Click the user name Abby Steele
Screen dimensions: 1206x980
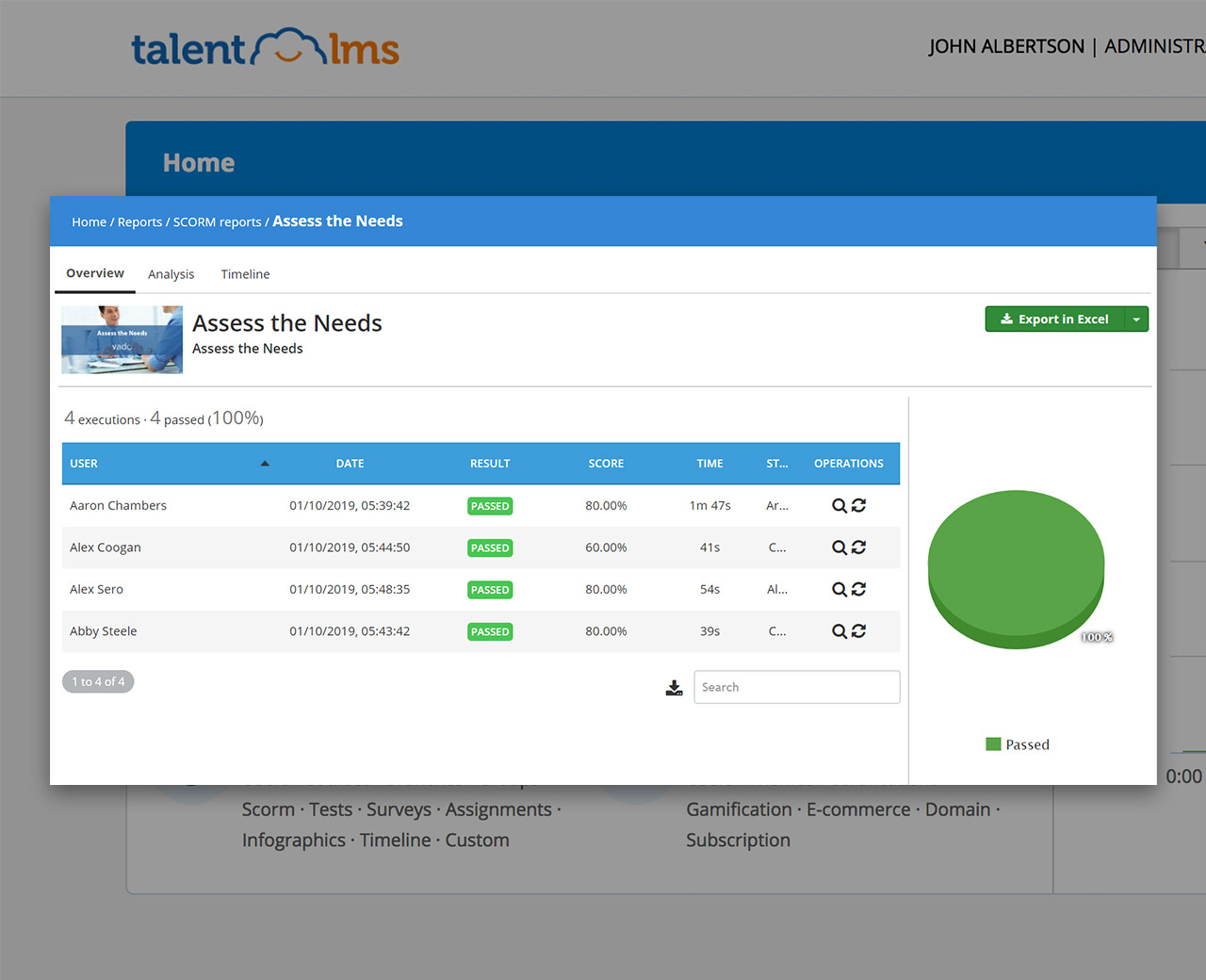tap(104, 631)
